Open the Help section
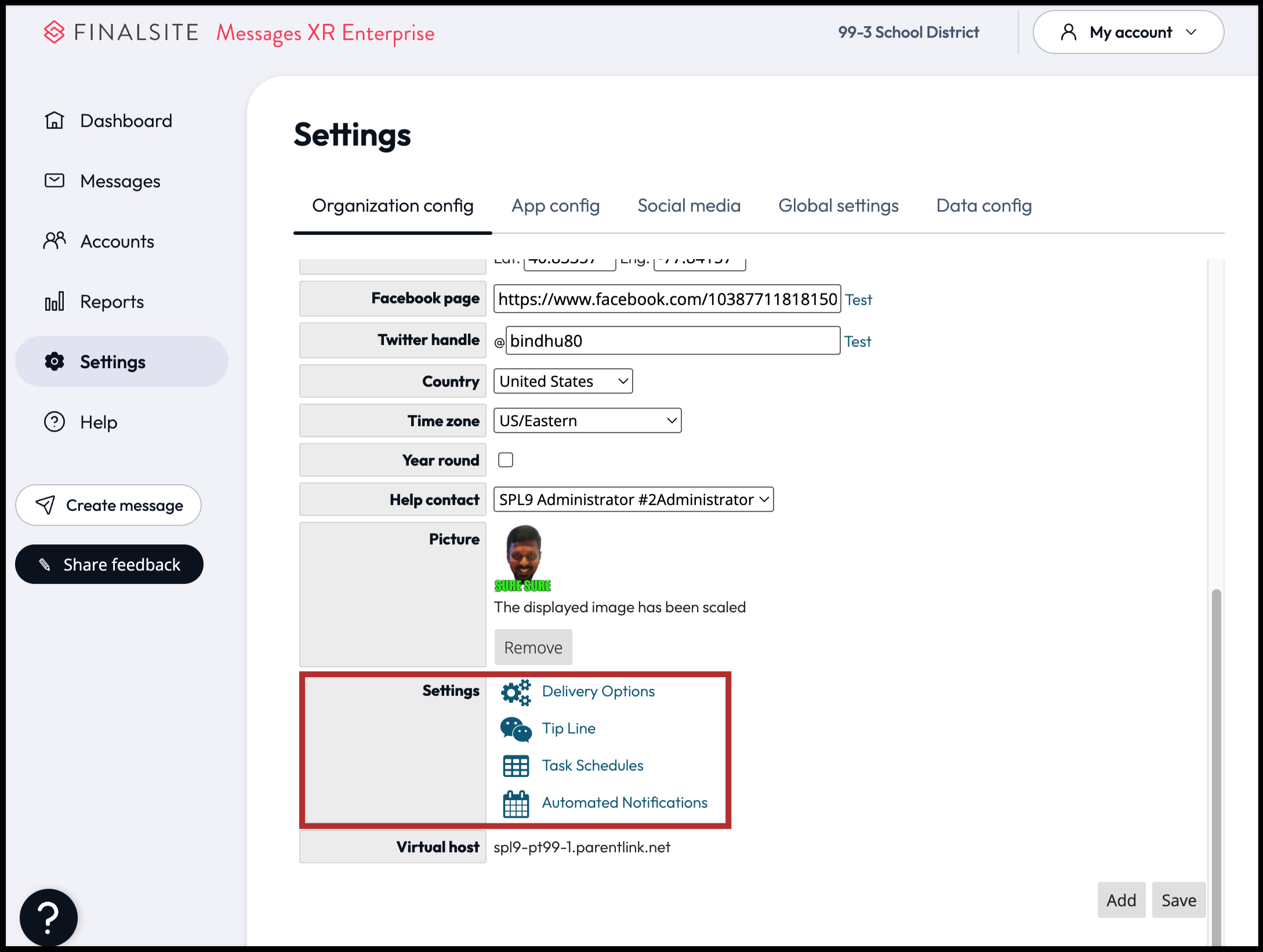Viewport: 1263px width, 952px height. pyautogui.click(x=98, y=422)
